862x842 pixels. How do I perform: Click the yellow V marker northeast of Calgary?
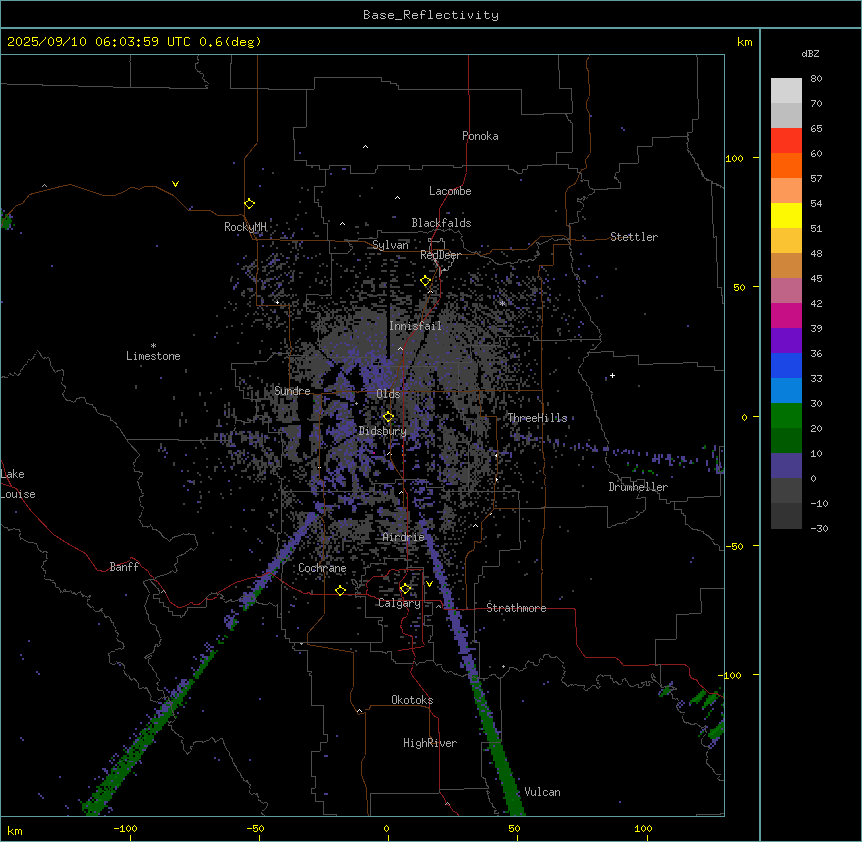(x=429, y=584)
